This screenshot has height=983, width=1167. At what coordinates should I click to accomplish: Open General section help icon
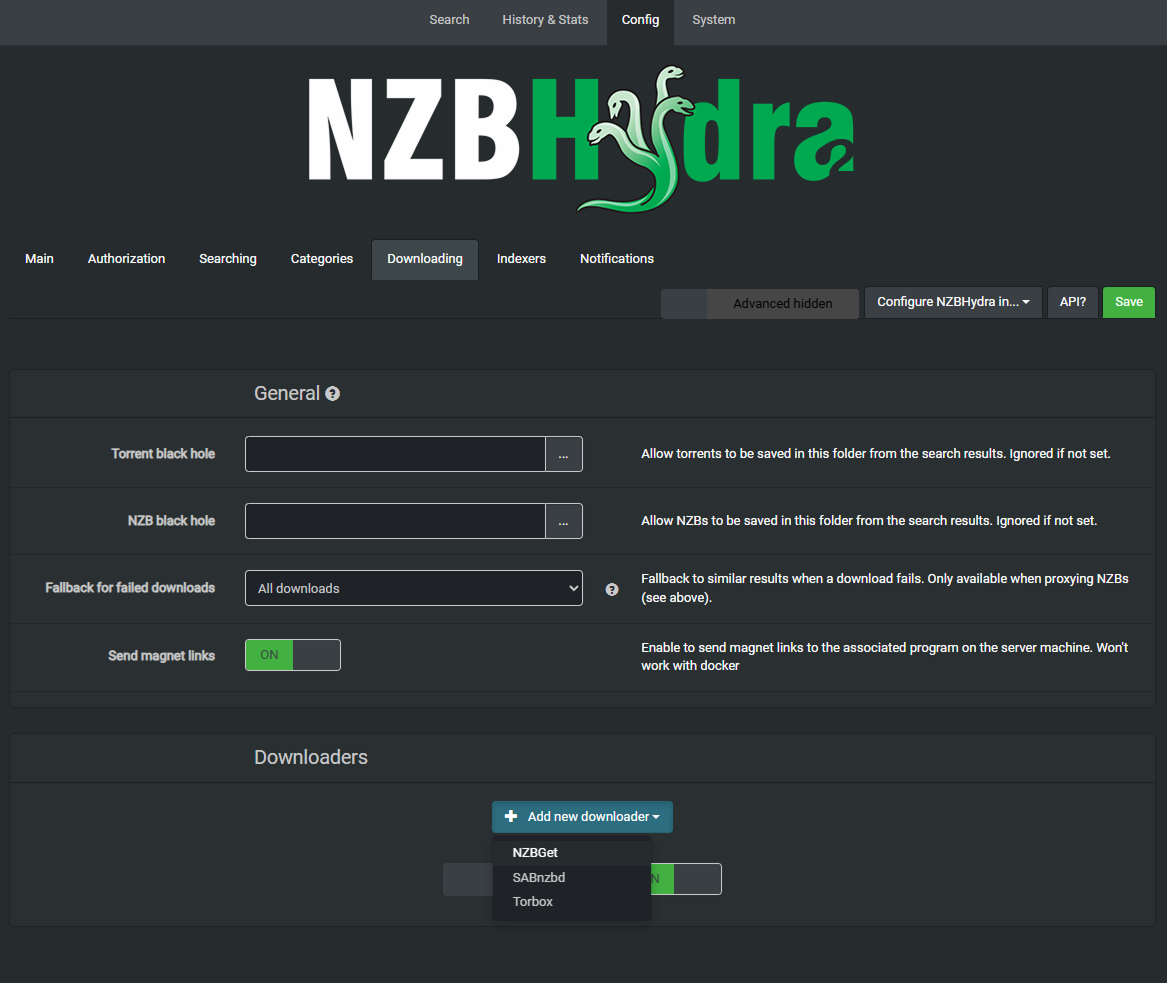tap(333, 394)
